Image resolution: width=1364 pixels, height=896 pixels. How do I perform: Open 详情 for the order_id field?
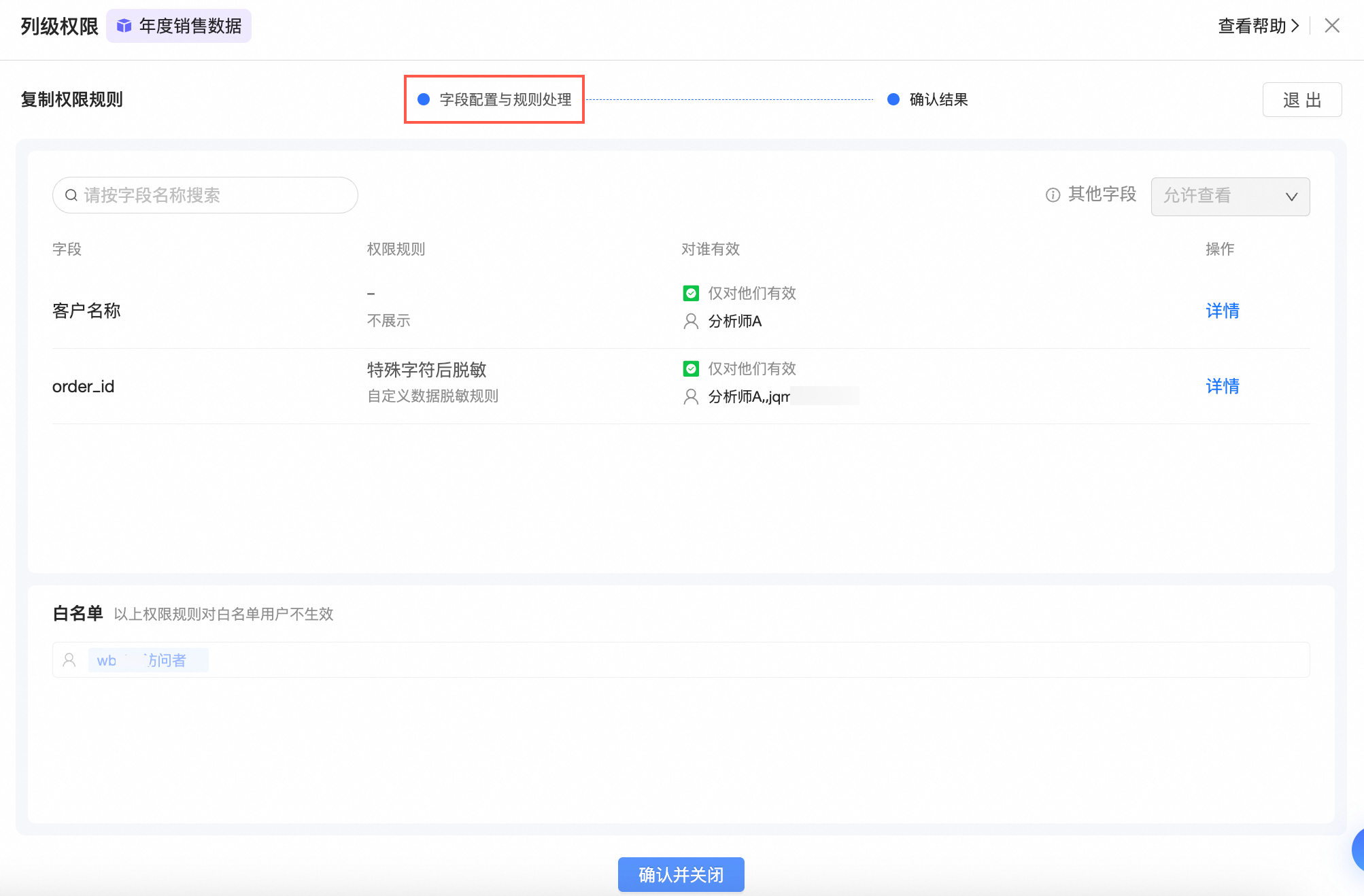(x=1222, y=386)
